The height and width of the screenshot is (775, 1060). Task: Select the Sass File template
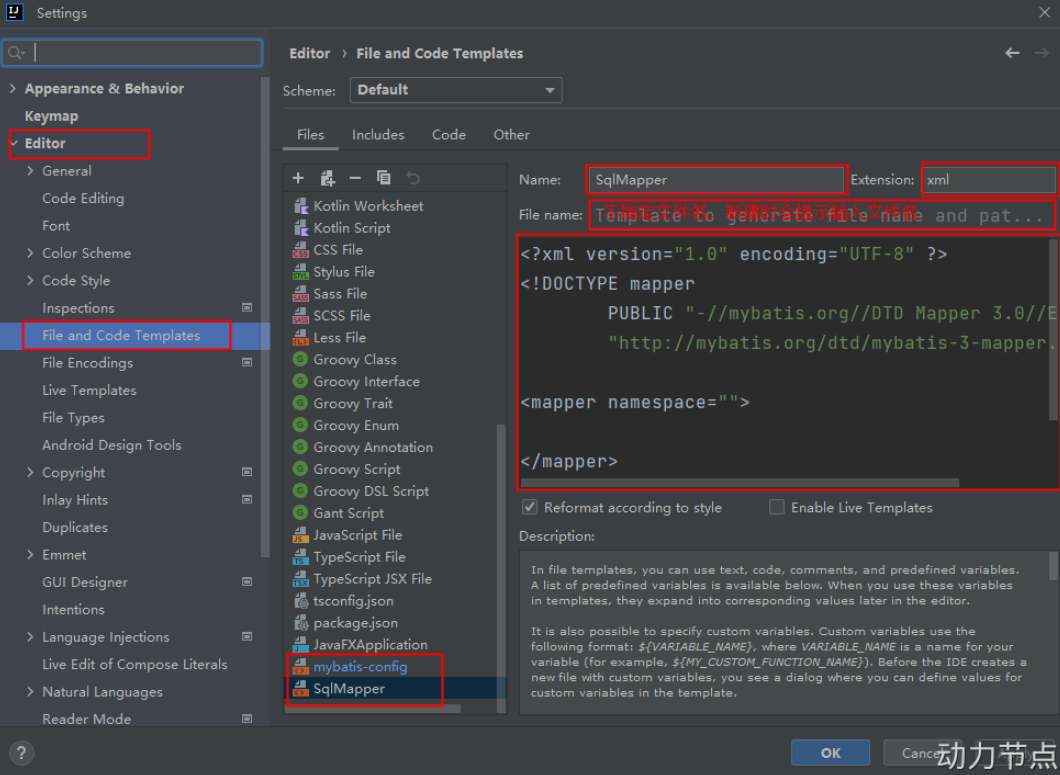pos(339,293)
